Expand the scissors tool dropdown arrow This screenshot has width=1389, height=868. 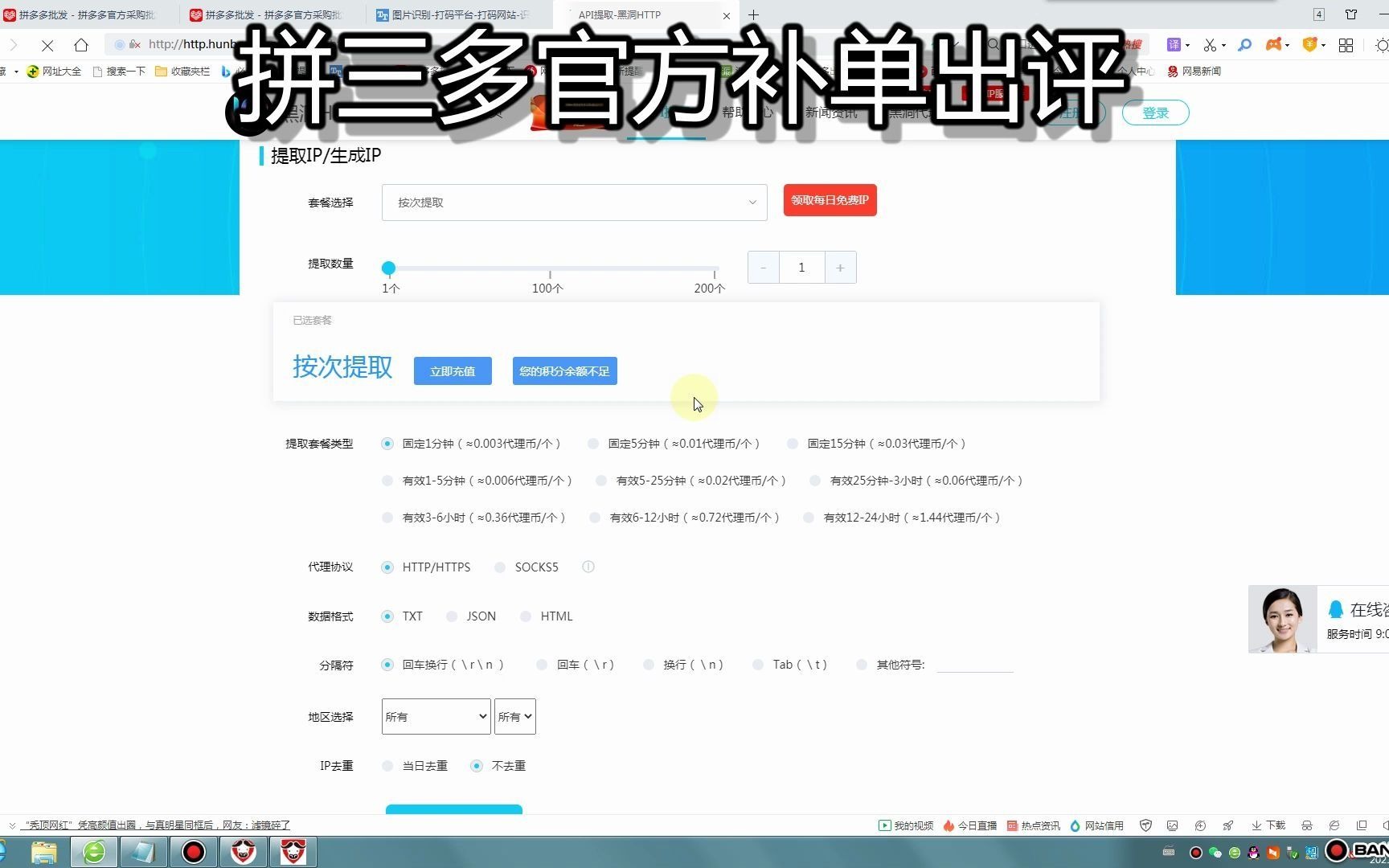(x=1223, y=46)
